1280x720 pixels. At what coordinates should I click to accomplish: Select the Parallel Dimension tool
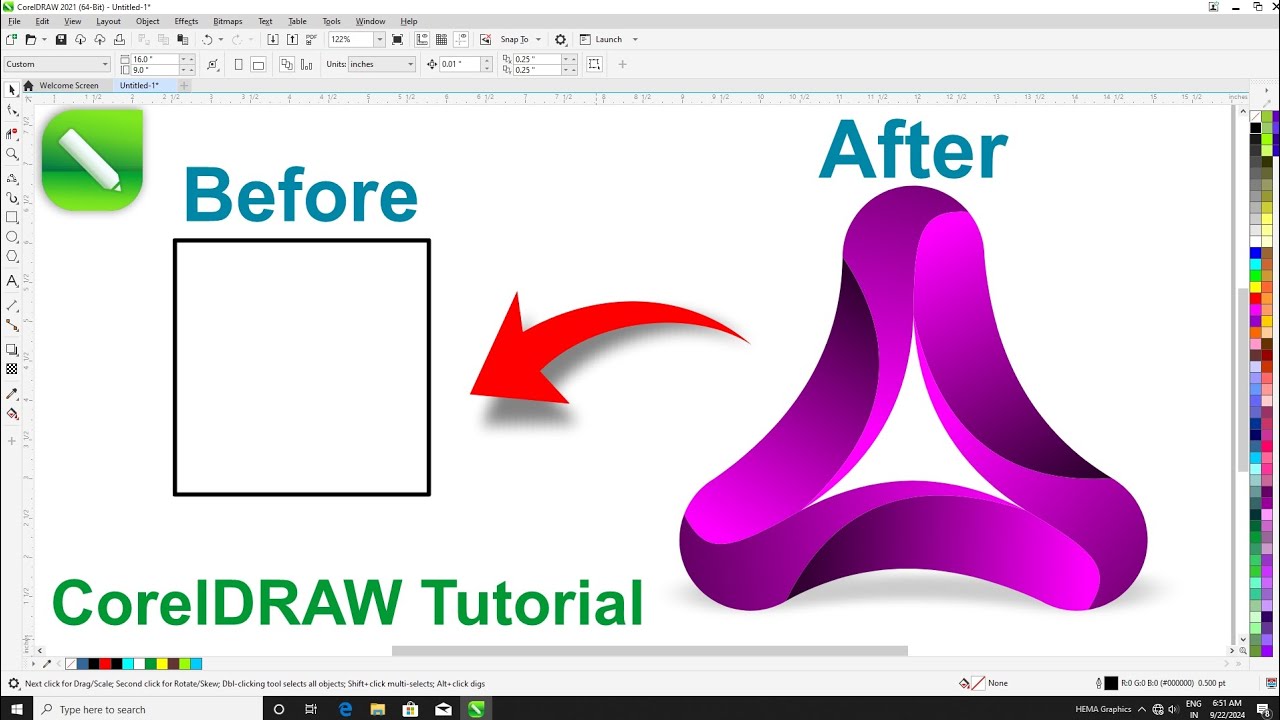point(12,305)
